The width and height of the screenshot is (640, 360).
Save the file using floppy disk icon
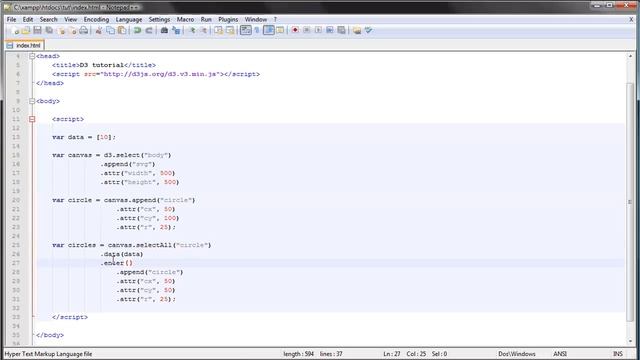coord(38,31)
